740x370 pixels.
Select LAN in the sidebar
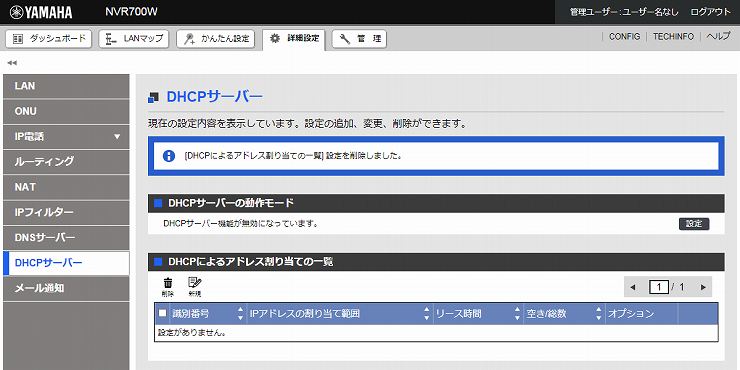coord(66,86)
